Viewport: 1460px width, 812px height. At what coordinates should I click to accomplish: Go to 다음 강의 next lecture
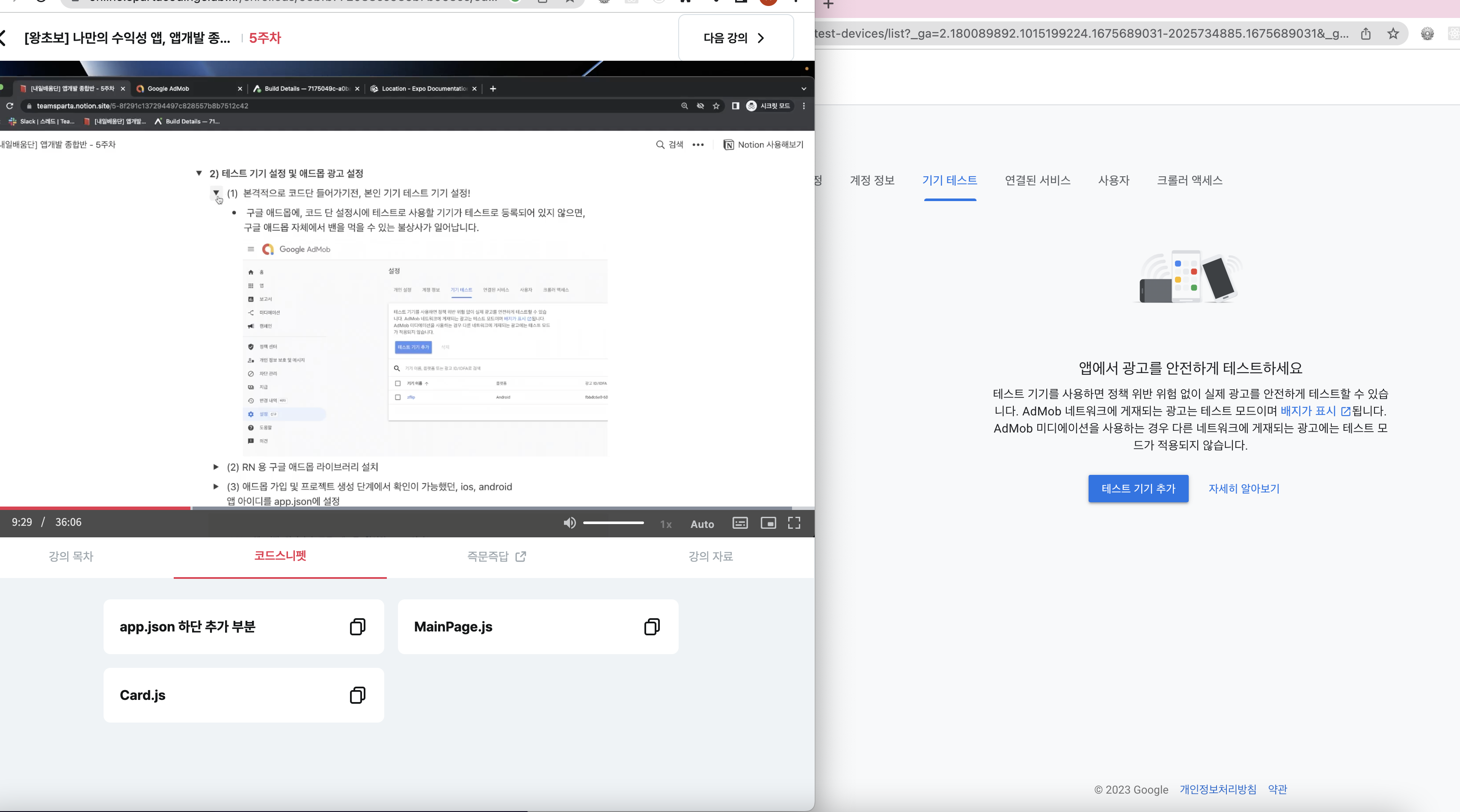click(736, 38)
